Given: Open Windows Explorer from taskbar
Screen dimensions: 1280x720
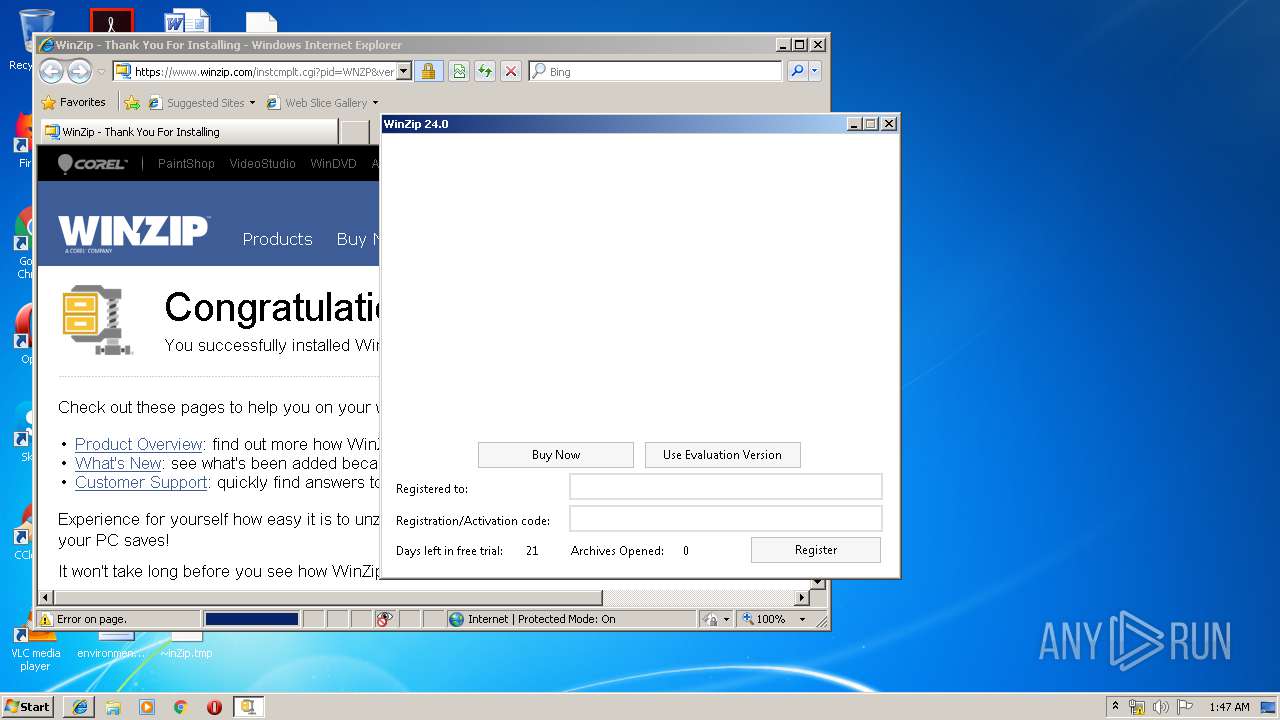Looking at the screenshot, I should [113, 707].
